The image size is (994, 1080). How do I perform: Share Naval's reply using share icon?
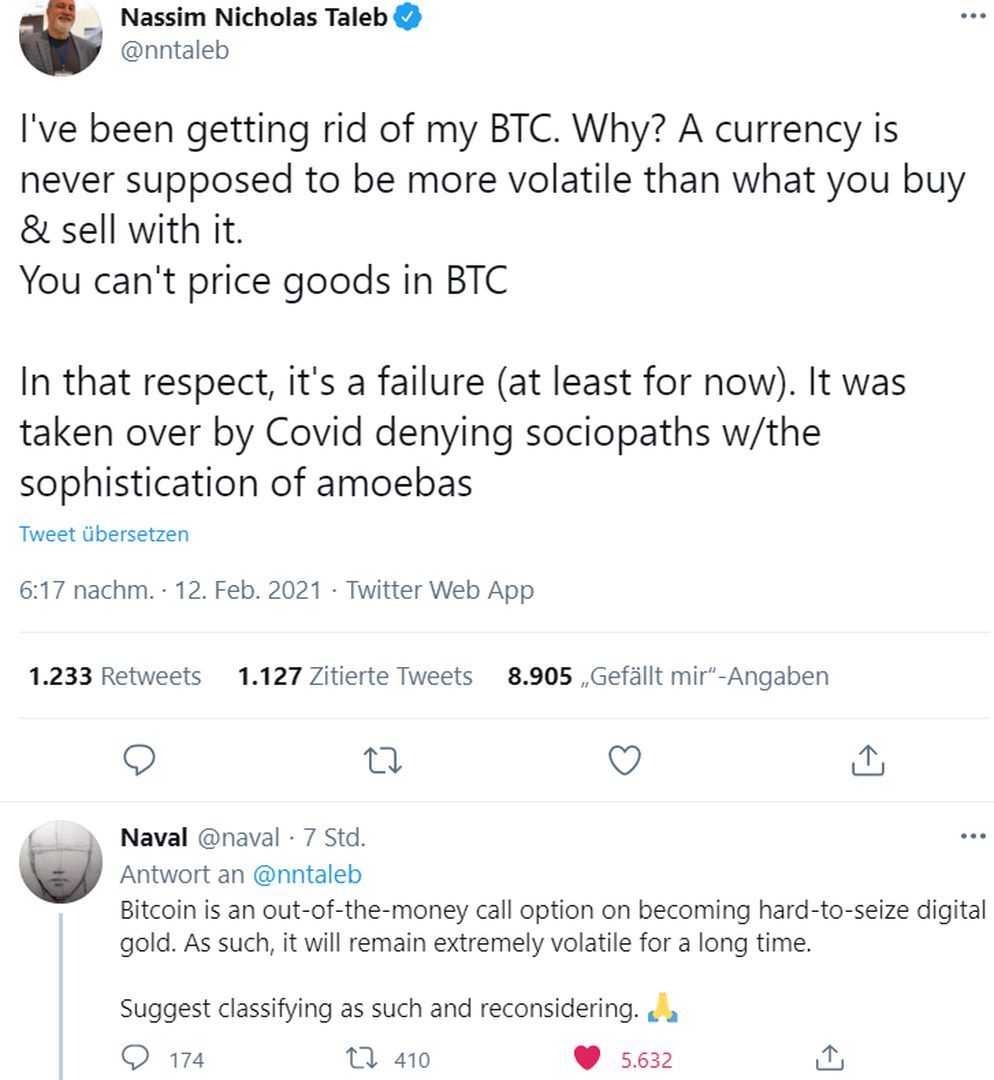click(829, 1058)
